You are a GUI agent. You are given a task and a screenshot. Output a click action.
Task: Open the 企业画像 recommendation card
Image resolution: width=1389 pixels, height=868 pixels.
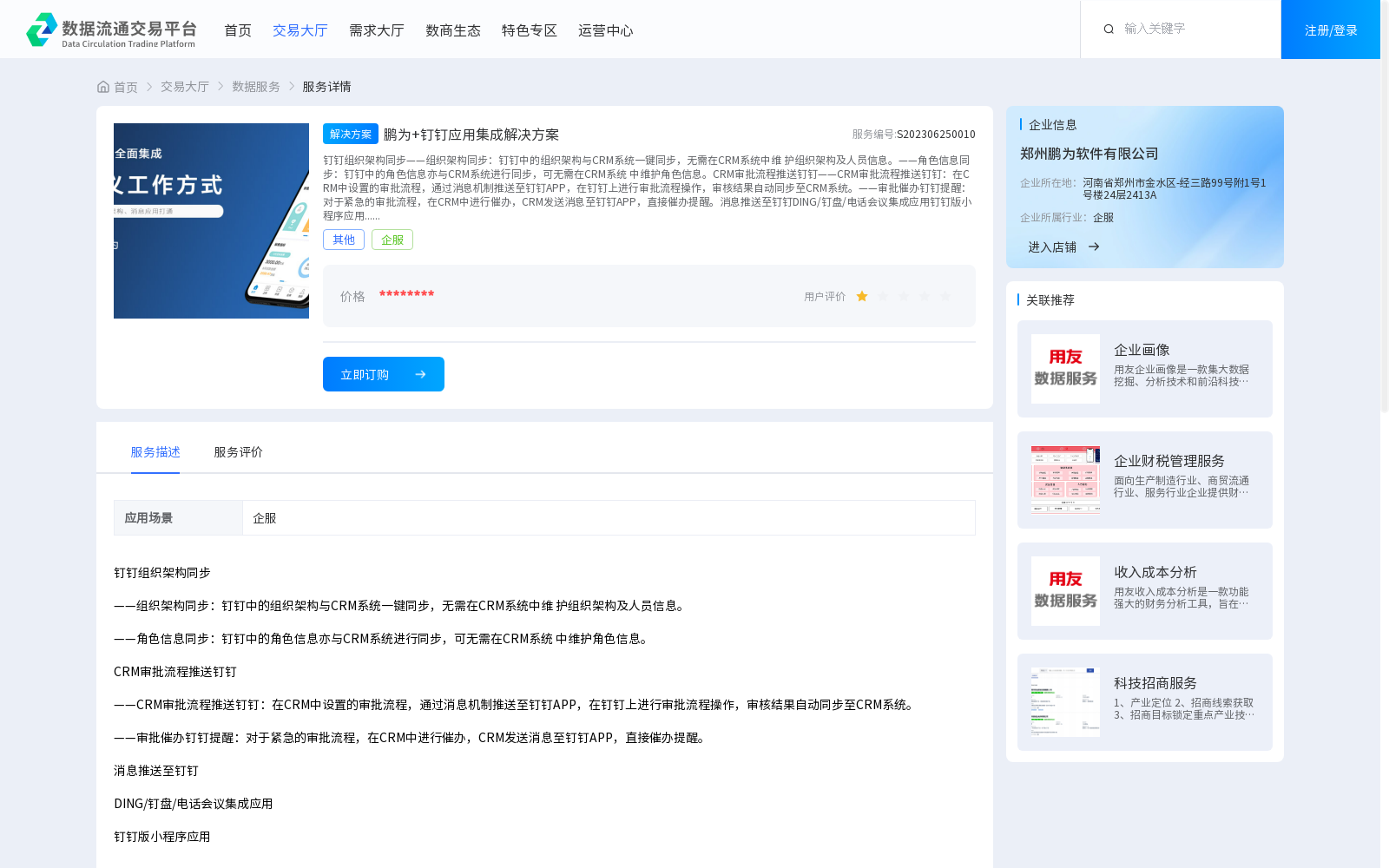(1145, 369)
